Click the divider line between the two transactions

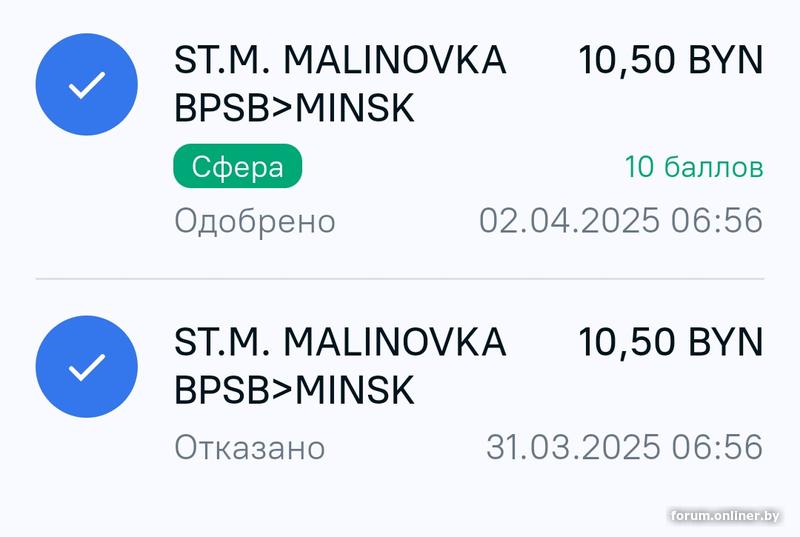(400, 278)
